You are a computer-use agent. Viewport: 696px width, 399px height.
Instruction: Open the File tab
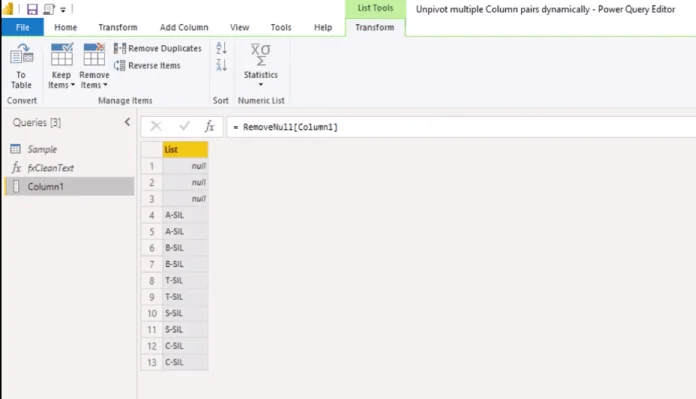point(22,27)
